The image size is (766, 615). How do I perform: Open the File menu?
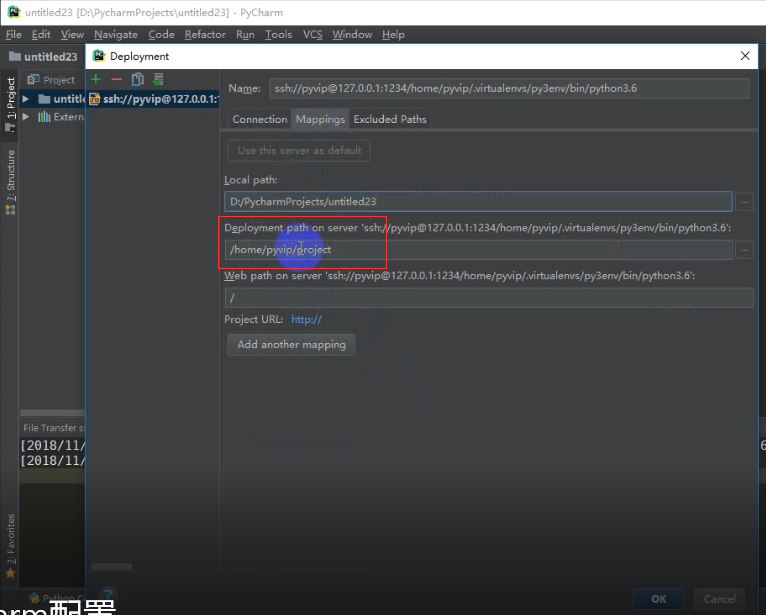13,34
